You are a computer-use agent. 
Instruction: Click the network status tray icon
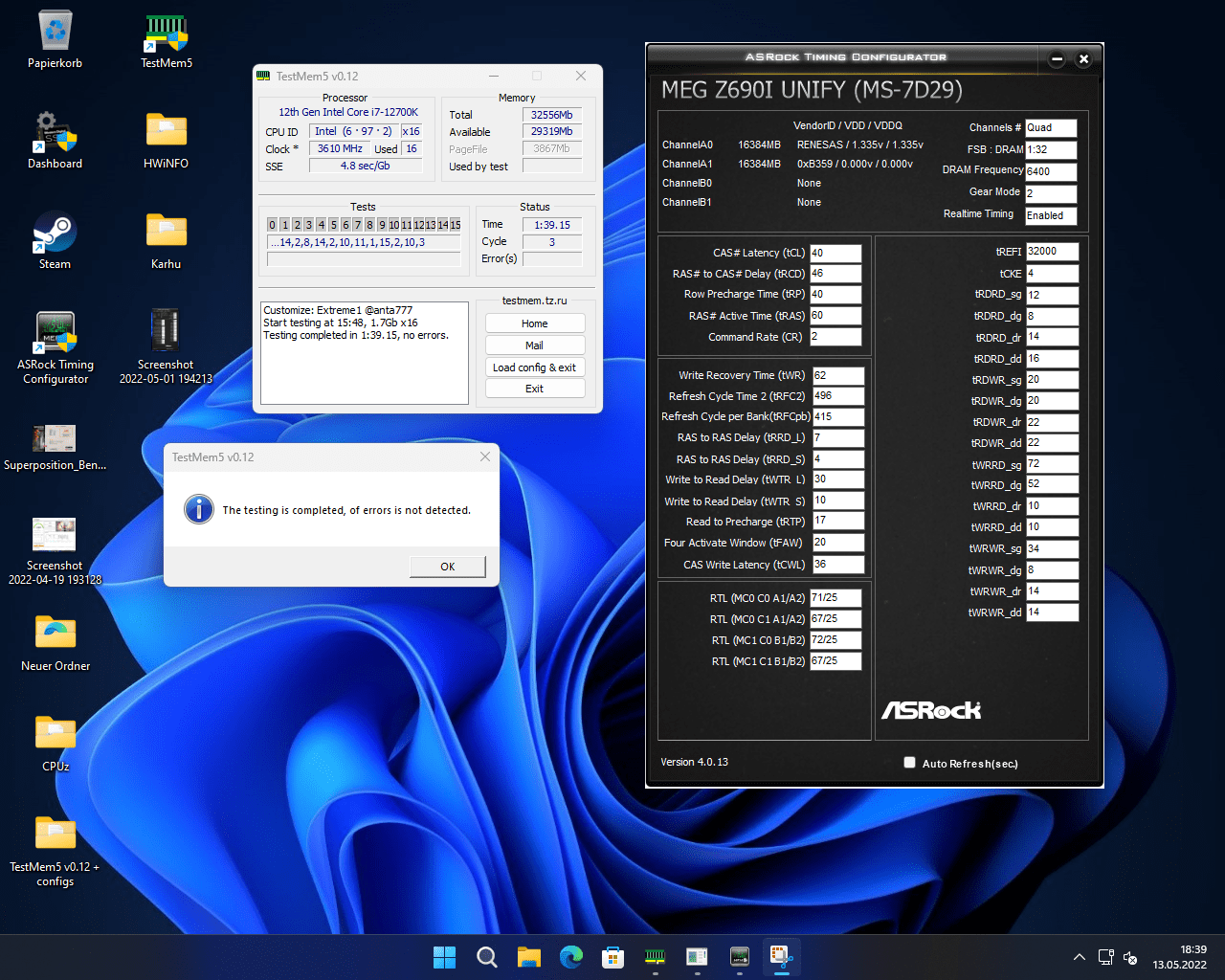pos(1106,957)
